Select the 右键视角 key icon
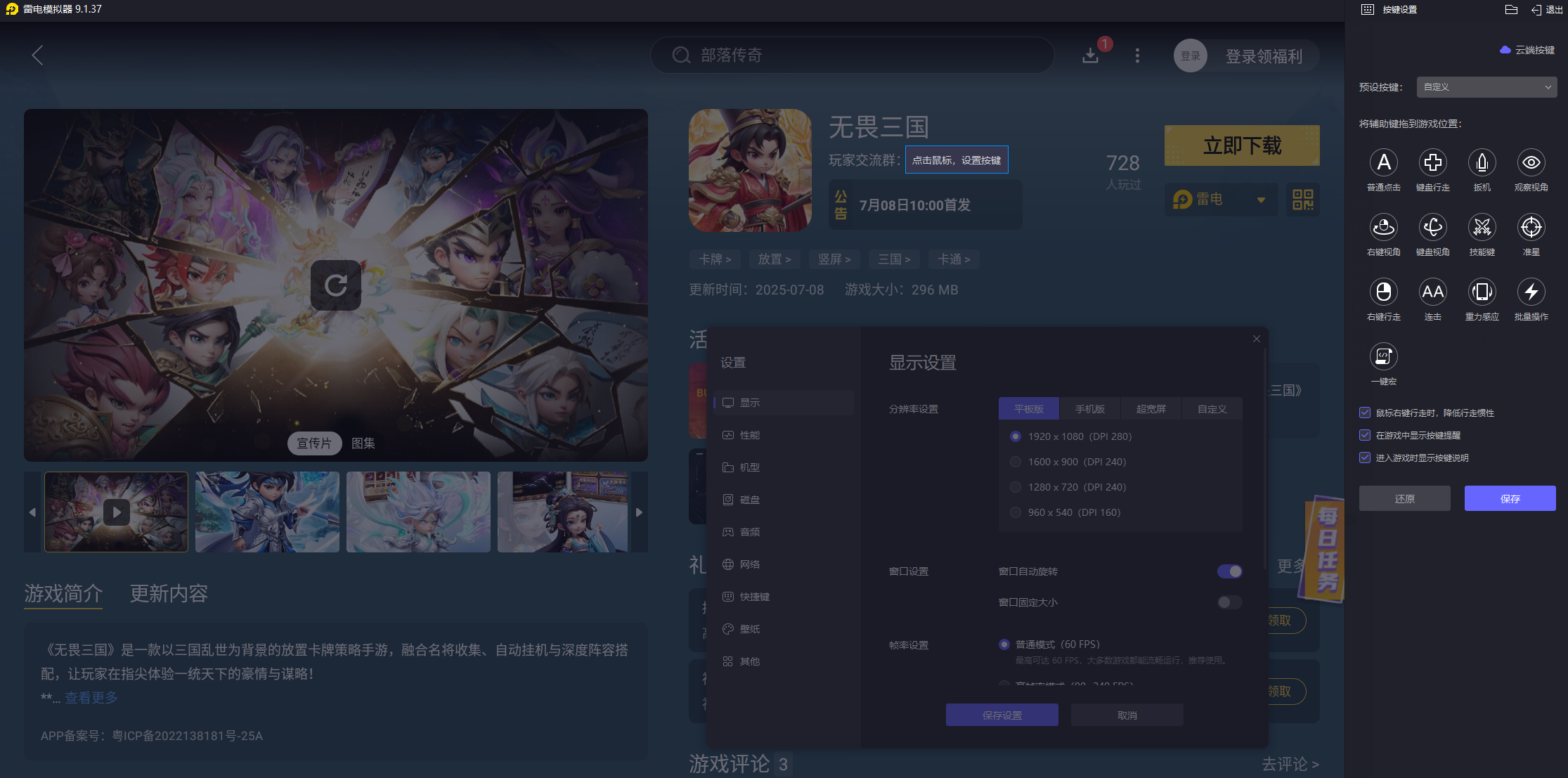The width and height of the screenshot is (1568, 778). [x=1383, y=227]
